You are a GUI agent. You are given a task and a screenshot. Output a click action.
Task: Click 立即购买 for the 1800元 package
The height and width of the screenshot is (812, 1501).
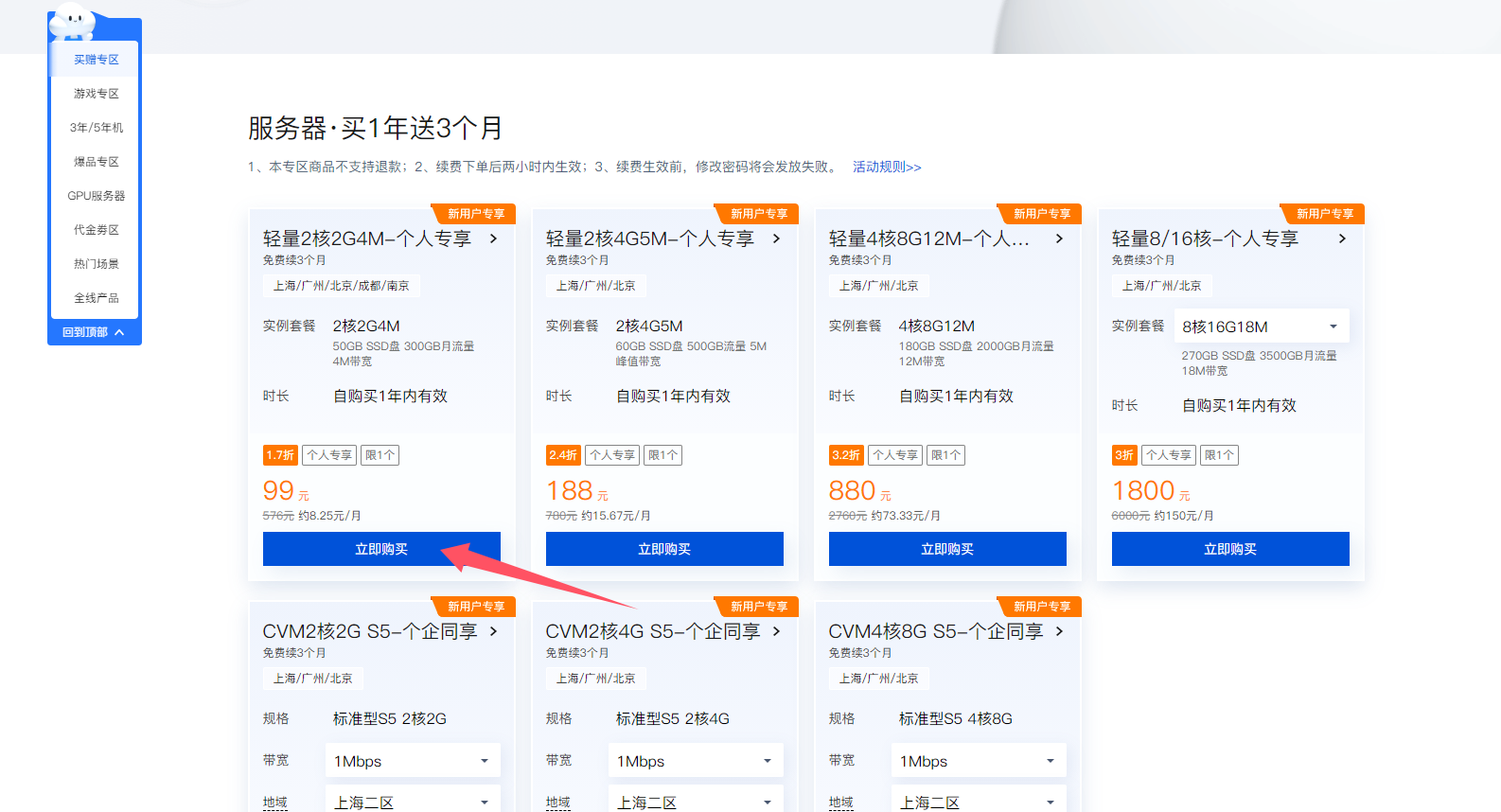(x=1230, y=549)
